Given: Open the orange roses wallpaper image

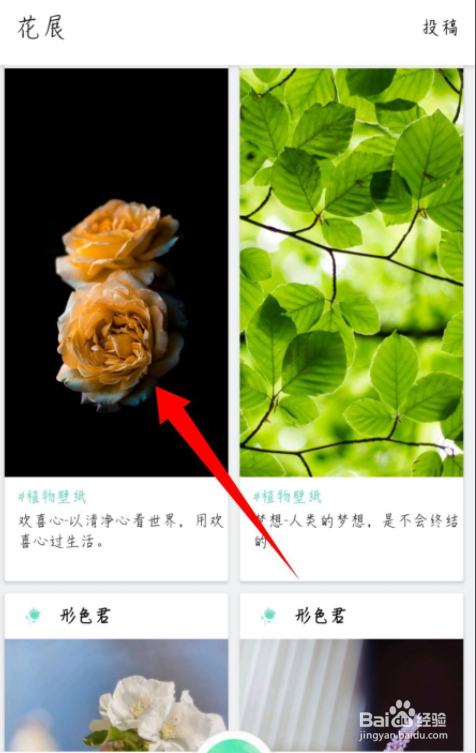Looking at the screenshot, I should click(116, 272).
